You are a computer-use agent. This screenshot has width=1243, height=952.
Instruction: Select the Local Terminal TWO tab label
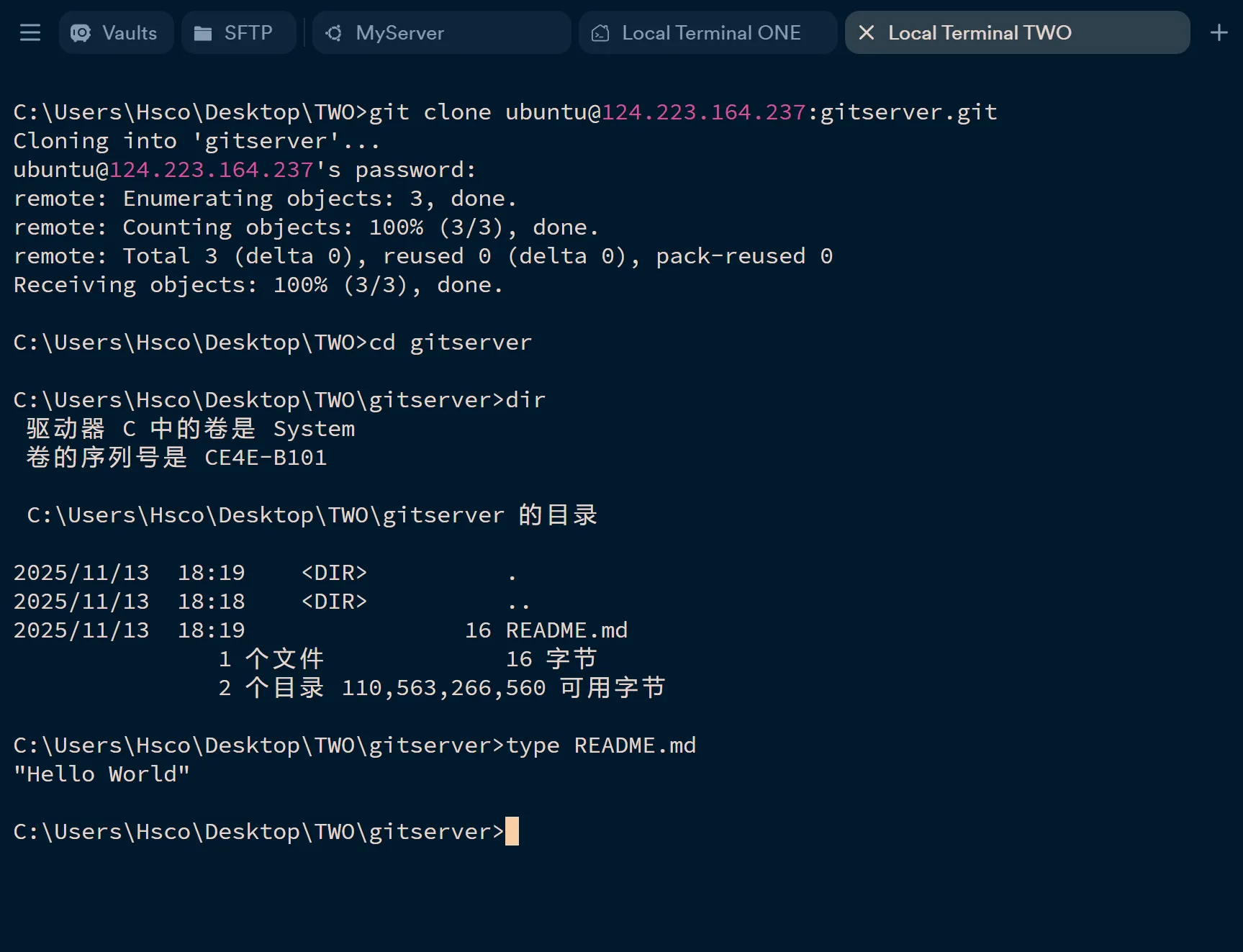click(980, 33)
